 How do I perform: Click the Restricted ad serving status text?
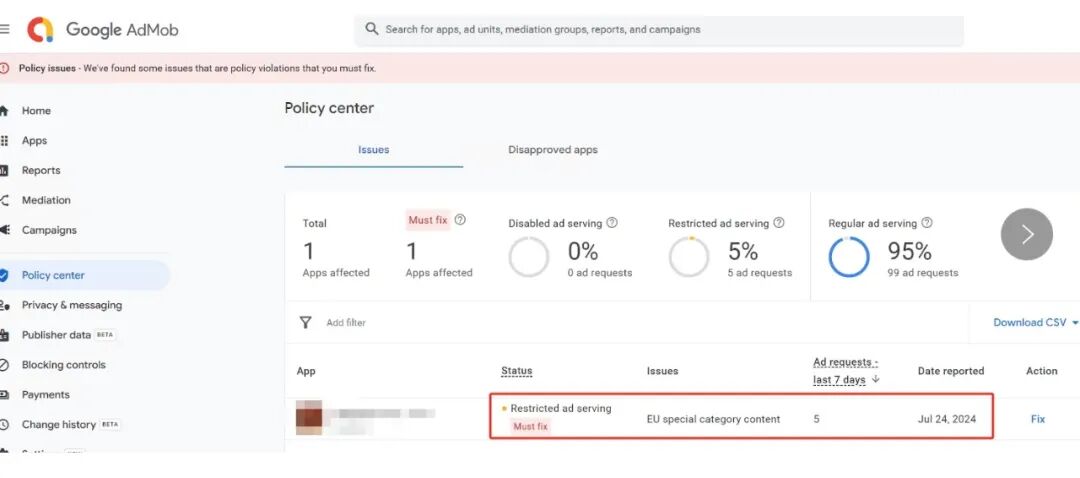click(561, 408)
